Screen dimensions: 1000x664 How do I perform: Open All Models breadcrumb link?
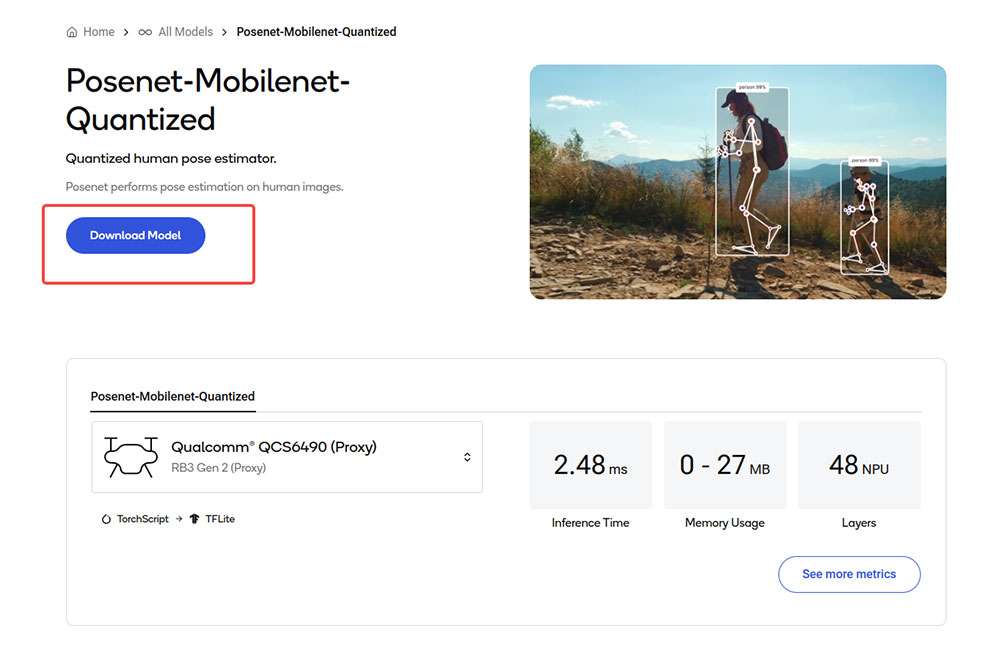[x=186, y=32]
